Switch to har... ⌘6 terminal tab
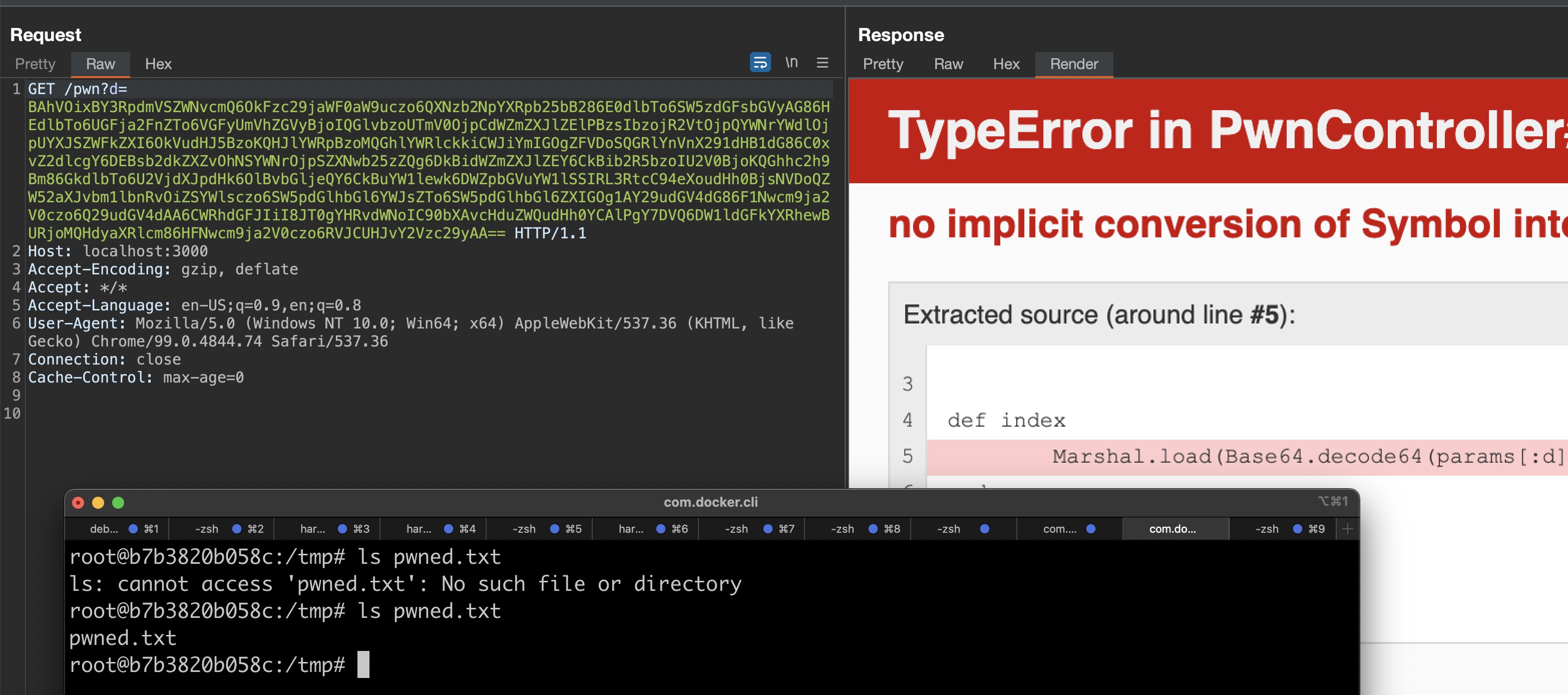This screenshot has width=1568, height=695. 631,529
